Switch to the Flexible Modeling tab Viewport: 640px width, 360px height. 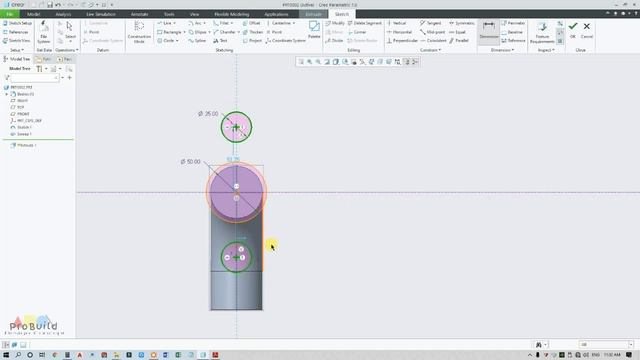(x=231, y=14)
